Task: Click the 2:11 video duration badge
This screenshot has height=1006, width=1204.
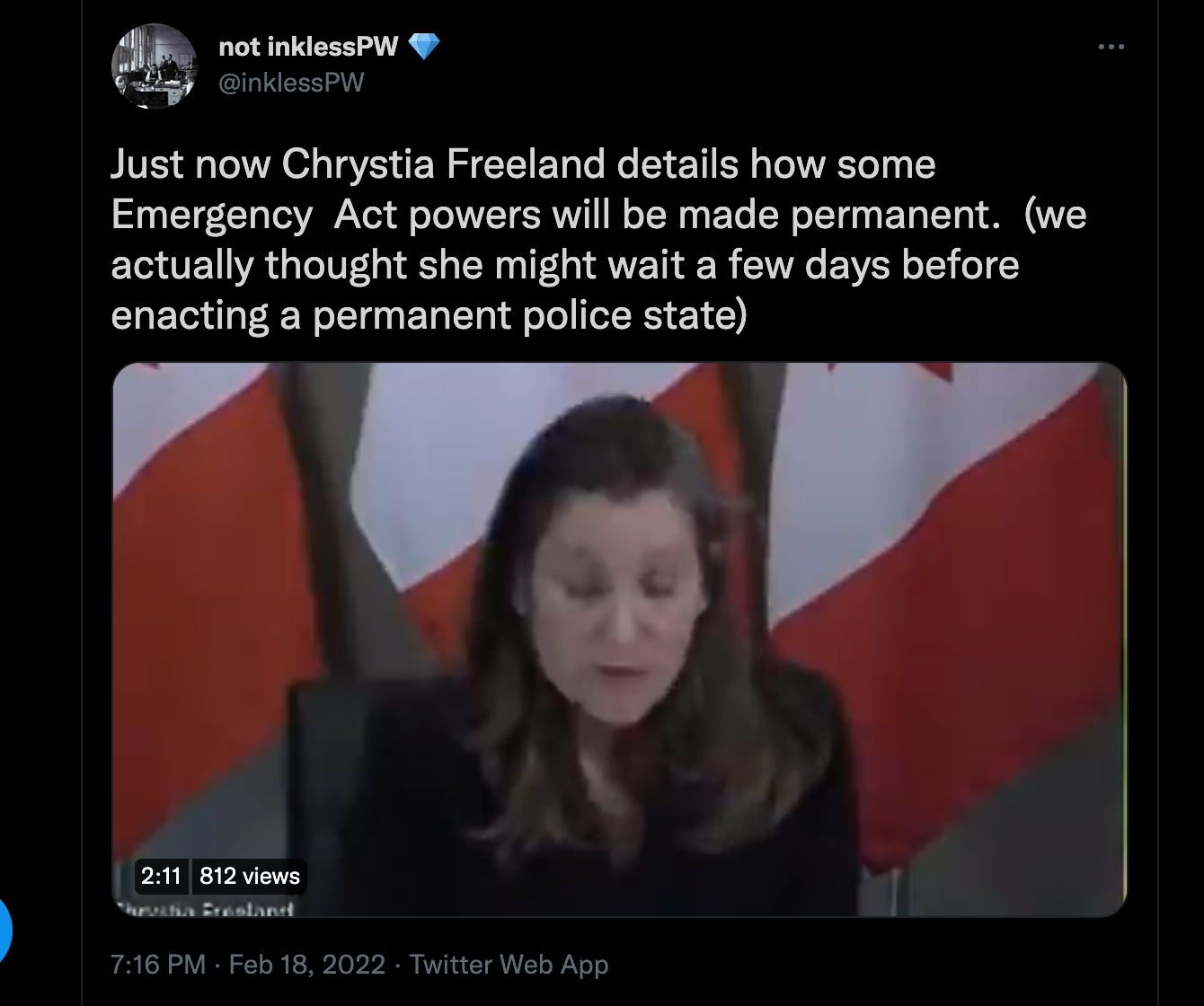Action: coord(161,876)
